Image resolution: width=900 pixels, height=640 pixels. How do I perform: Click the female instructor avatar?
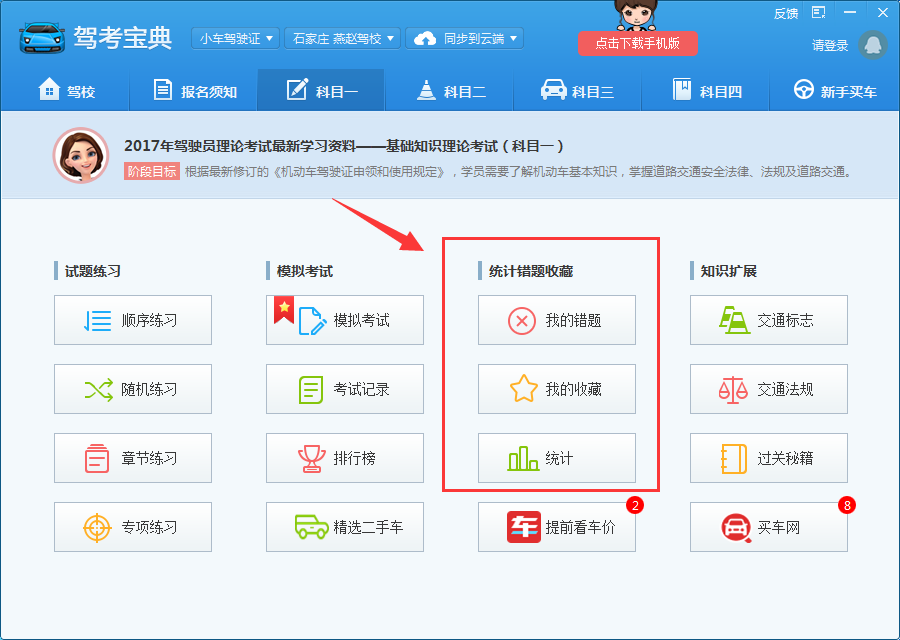coord(81,156)
